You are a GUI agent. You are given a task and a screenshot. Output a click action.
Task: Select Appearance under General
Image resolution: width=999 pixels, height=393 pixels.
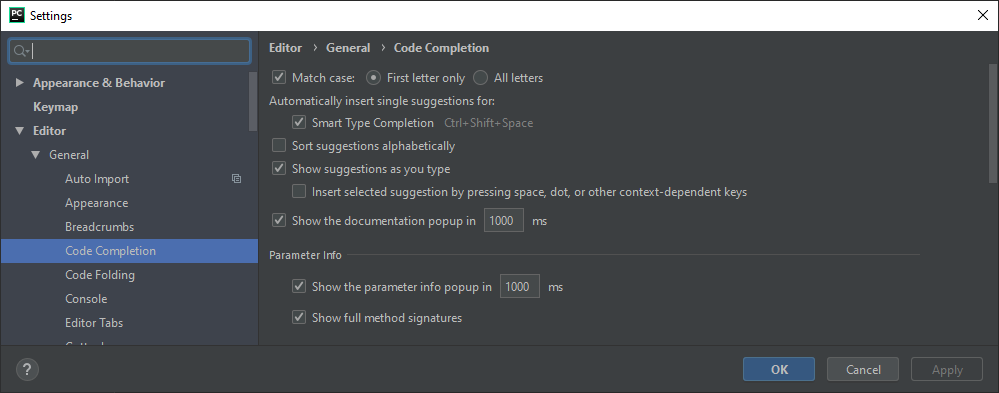point(96,203)
